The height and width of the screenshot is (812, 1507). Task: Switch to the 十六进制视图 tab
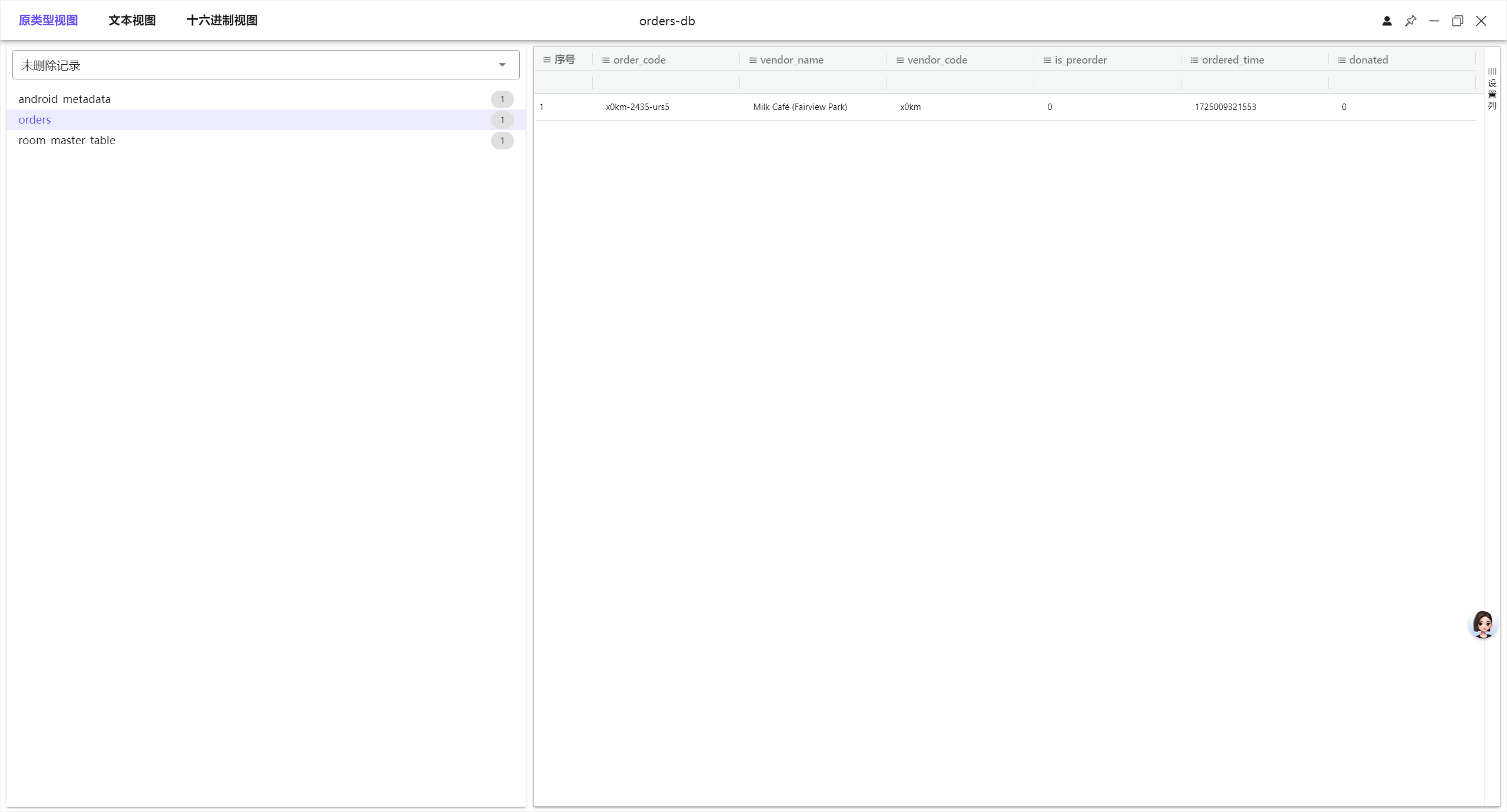222,21
